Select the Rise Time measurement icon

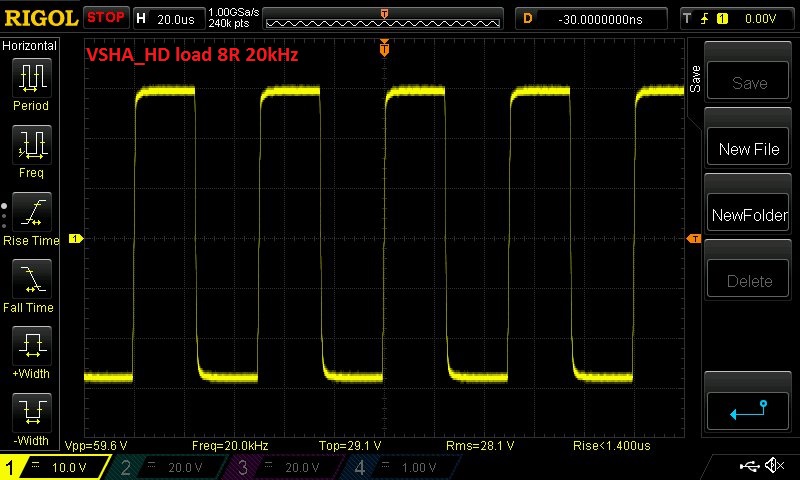[32, 212]
